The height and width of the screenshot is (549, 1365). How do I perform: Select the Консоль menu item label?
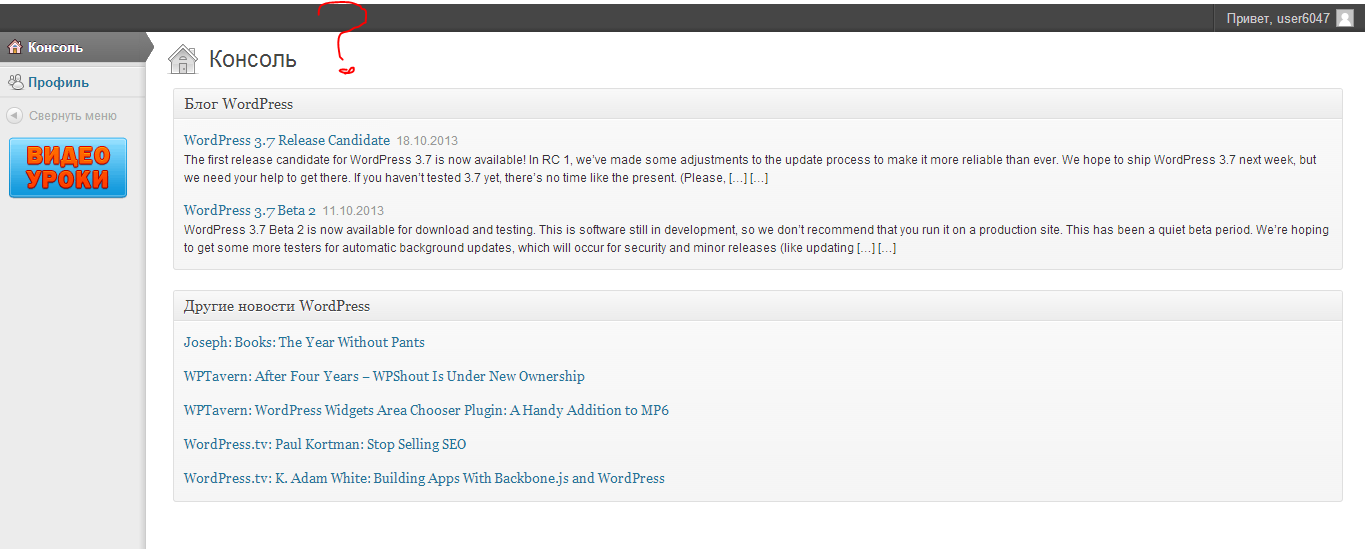click(x=55, y=47)
